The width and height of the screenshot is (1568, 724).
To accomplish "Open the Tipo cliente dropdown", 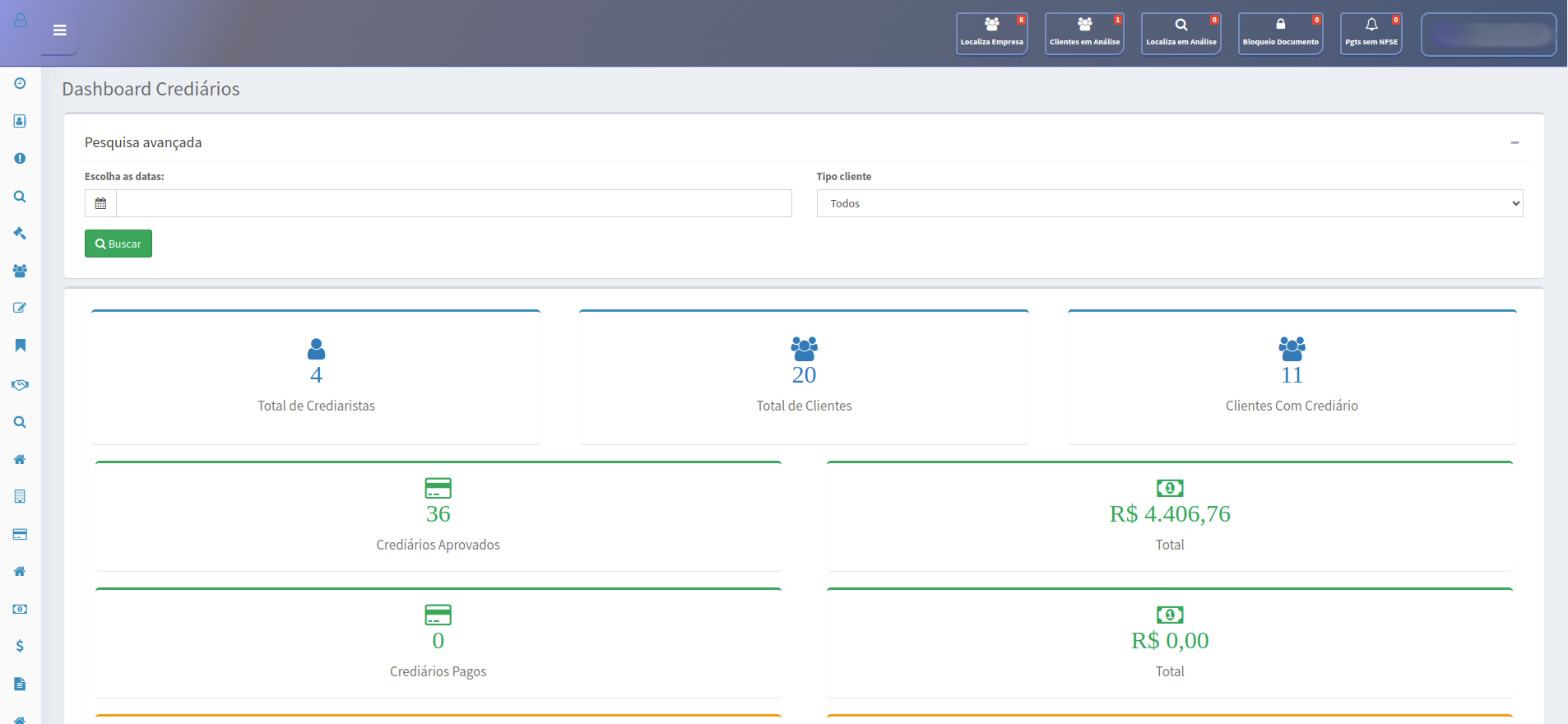I will pos(1170,203).
